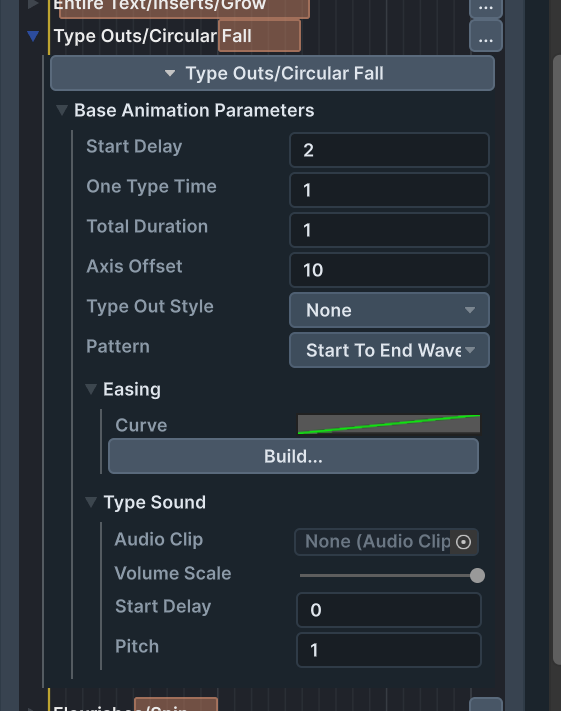Image resolution: width=561 pixels, height=711 pixels.
Task: Select the Type Outs/Circular Fall timeline clip
Action: (259, 36)
